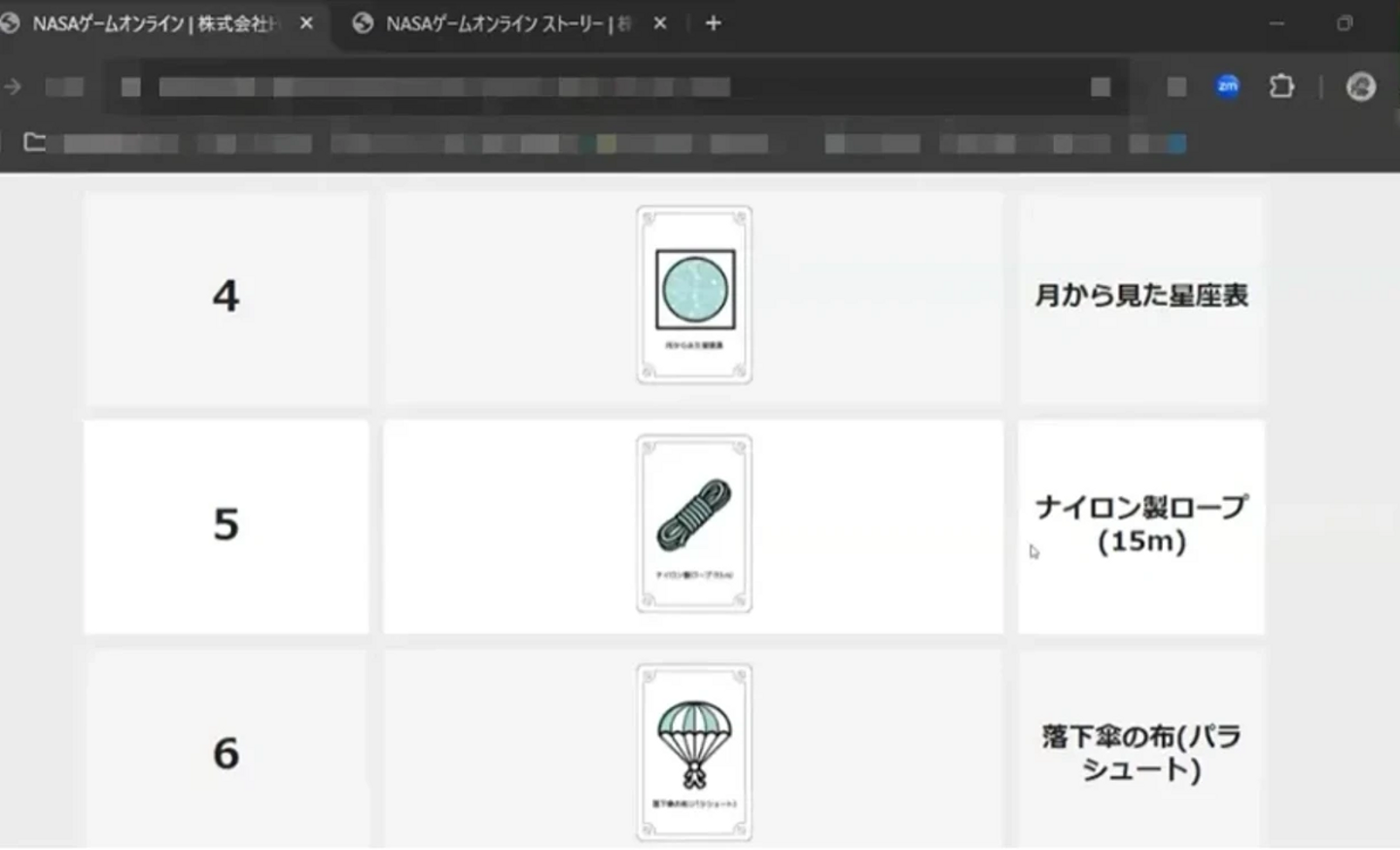Open the user profile avatar
The width and height of the screenshot is (1400, 850).
pyautogui.click(x=1360, y=87)
